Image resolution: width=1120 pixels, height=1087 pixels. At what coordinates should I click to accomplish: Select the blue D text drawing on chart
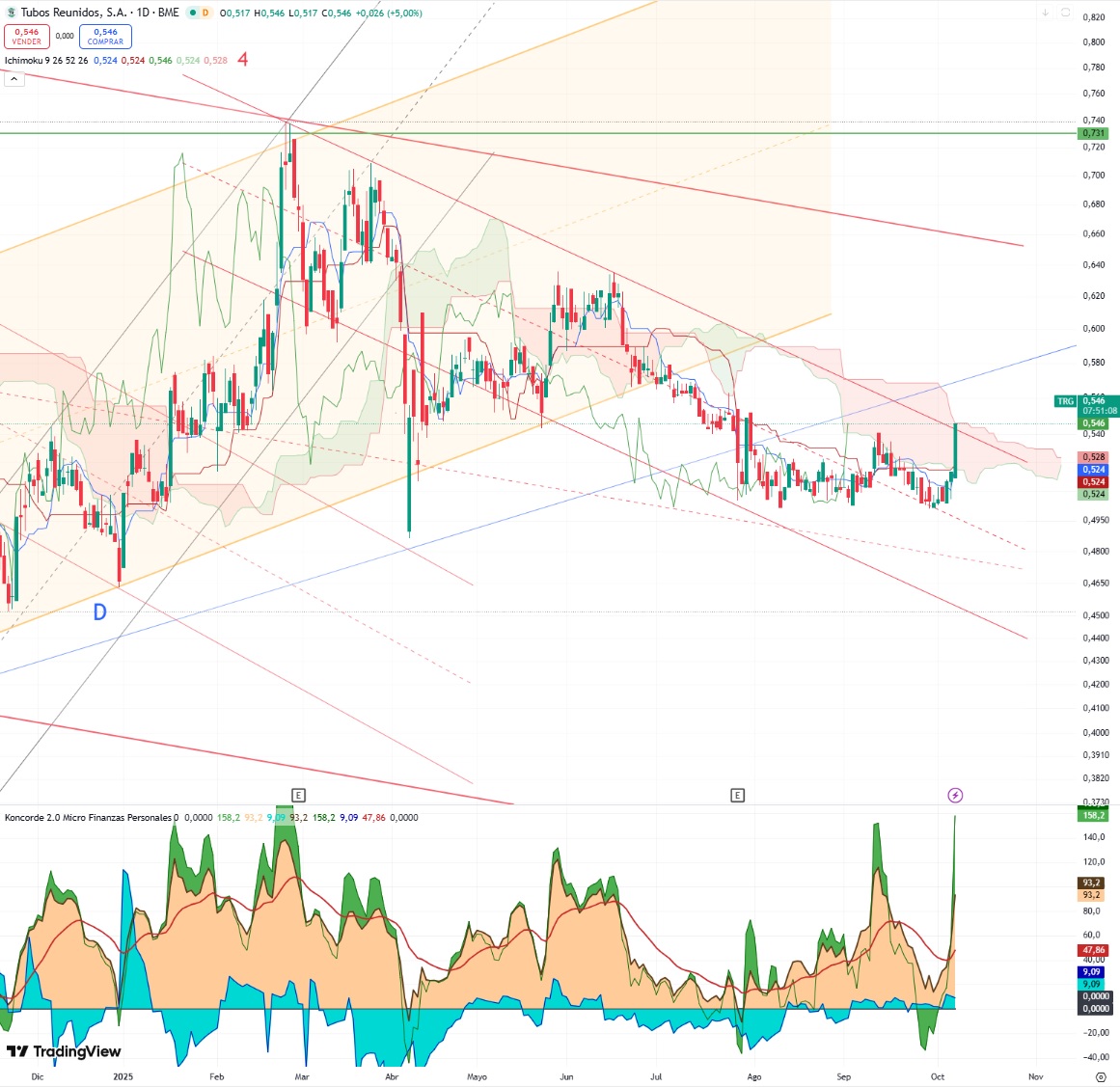click(x=100, y=612)
